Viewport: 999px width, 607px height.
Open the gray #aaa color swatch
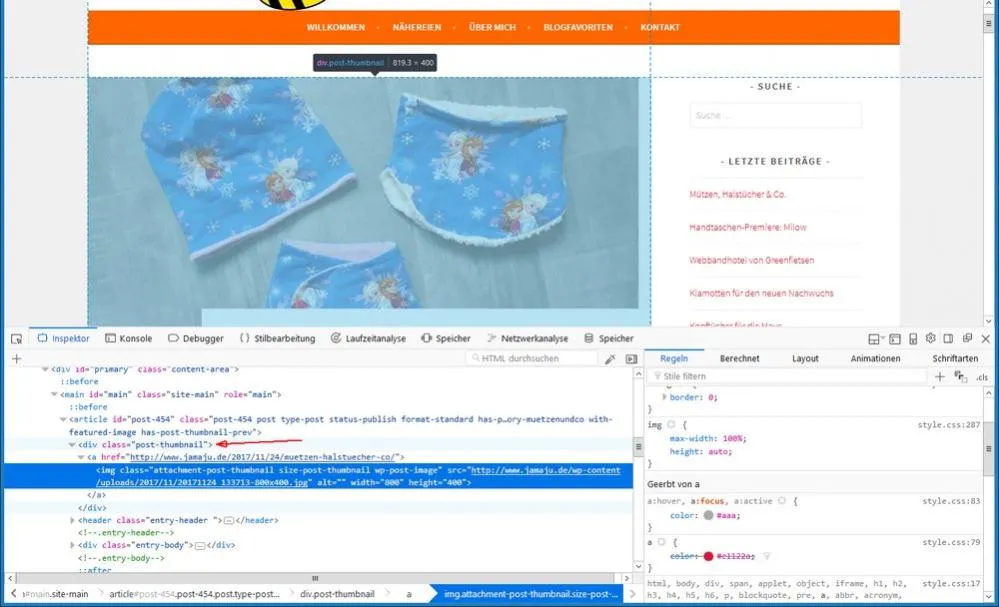708,515
